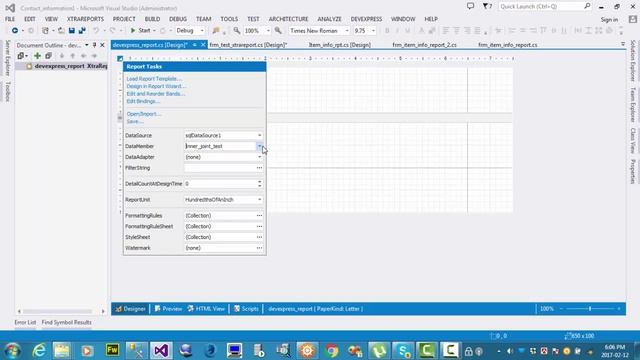The image size is (640, 360).
Task: Open the ARCHITECTURE menu
Action: pos(288,19)
